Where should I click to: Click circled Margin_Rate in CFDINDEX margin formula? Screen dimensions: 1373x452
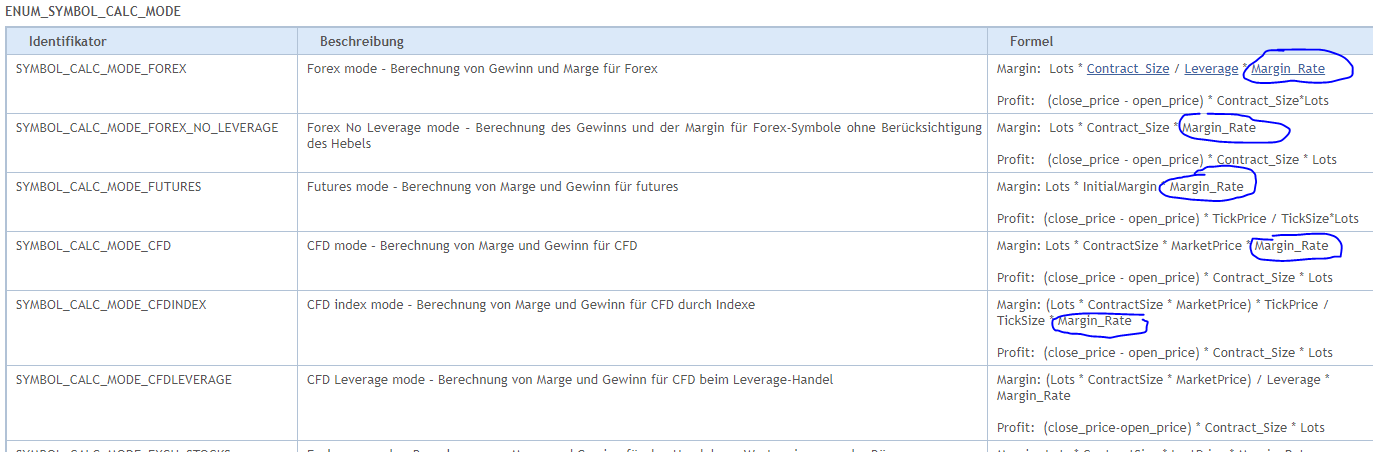1094,321
